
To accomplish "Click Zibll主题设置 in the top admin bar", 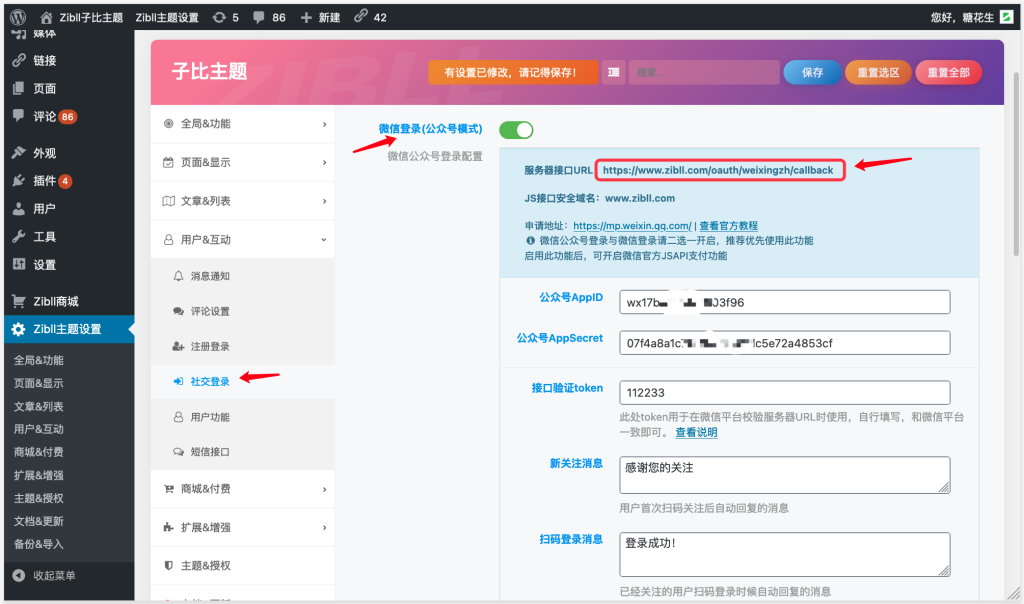I will (x=167, y=17).
